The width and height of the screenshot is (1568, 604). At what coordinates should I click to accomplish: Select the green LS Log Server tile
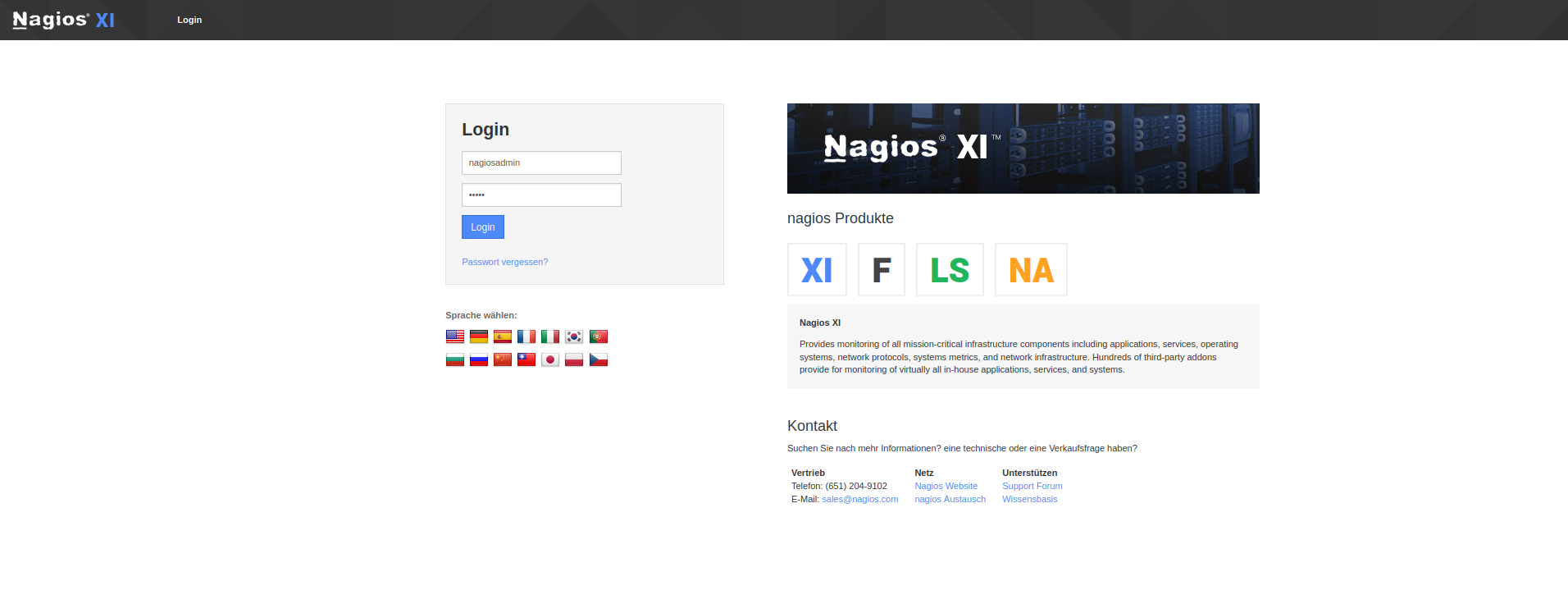pos(950,270)
